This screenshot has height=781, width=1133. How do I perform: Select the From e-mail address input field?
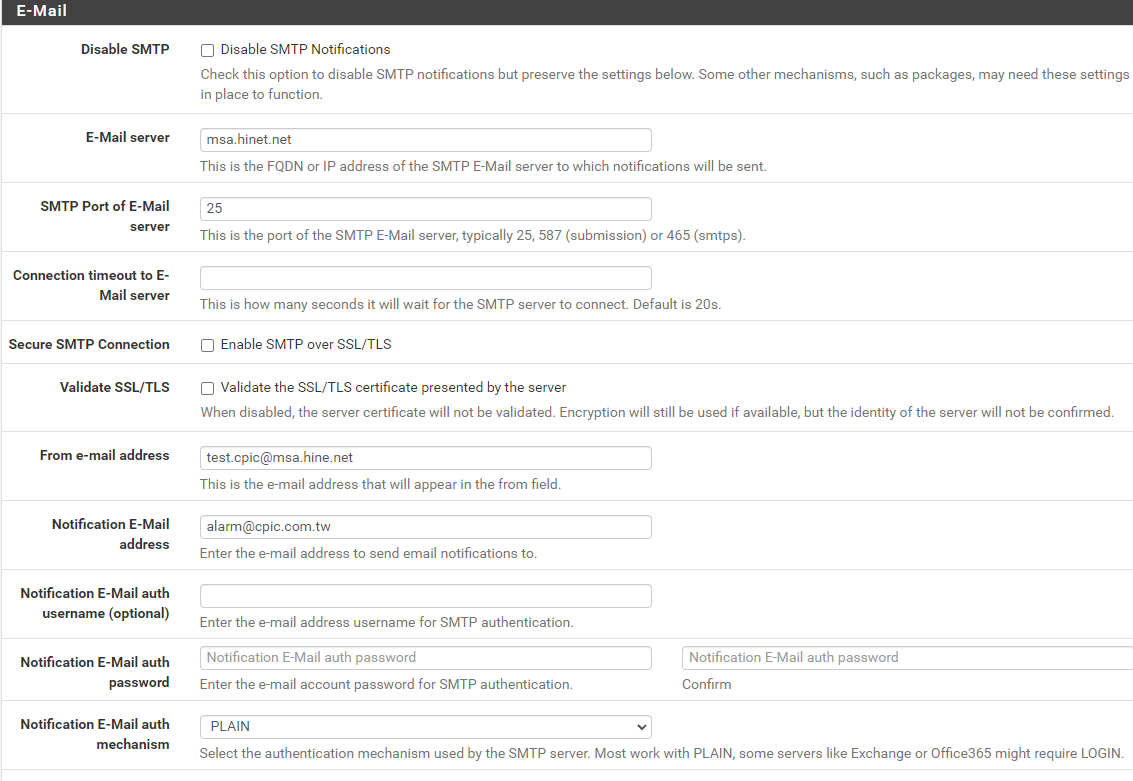425,458
